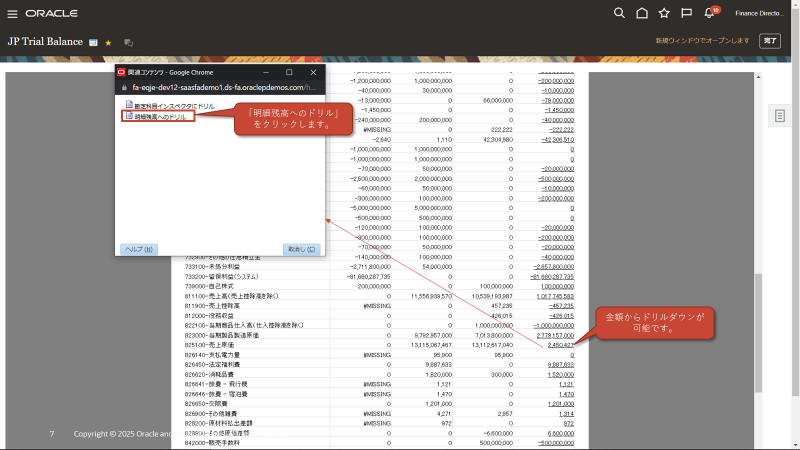This screenshot has height=450, width=800.
Task: Click the 明細残高へのドリル link
Action: tap(160, 117)
